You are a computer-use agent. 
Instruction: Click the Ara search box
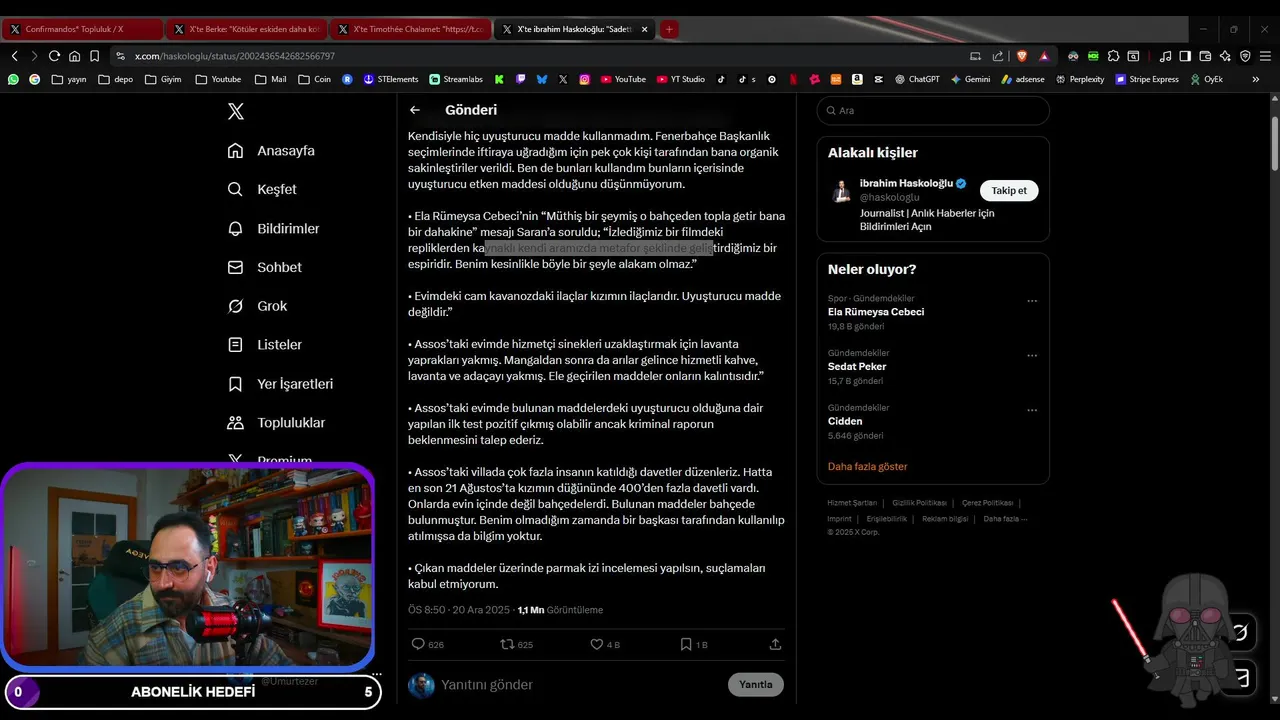pyautogui.click(x=933, y=111)
